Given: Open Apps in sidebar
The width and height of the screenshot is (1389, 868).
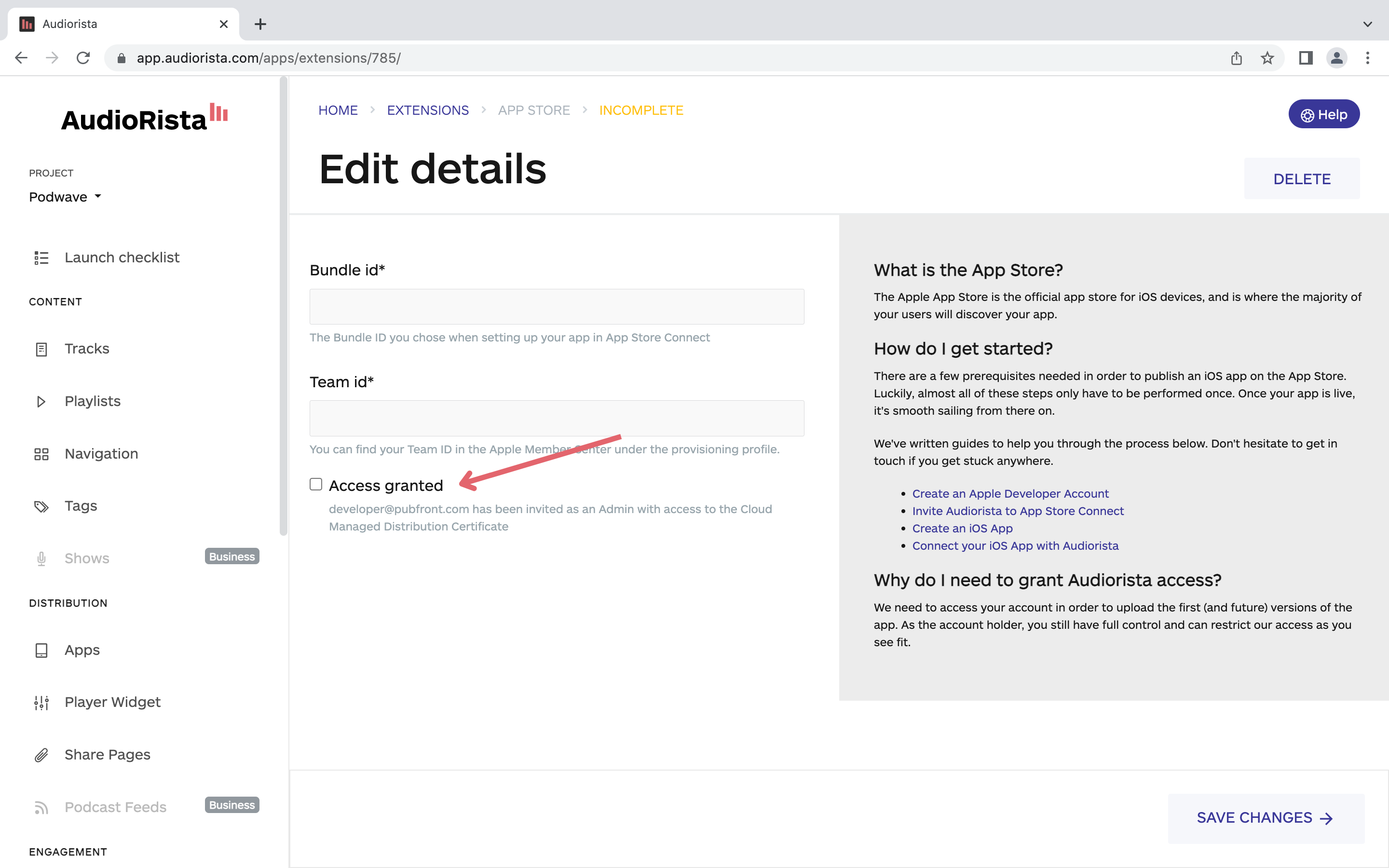Looking at the screenshot, I should (x=82, y=651).
